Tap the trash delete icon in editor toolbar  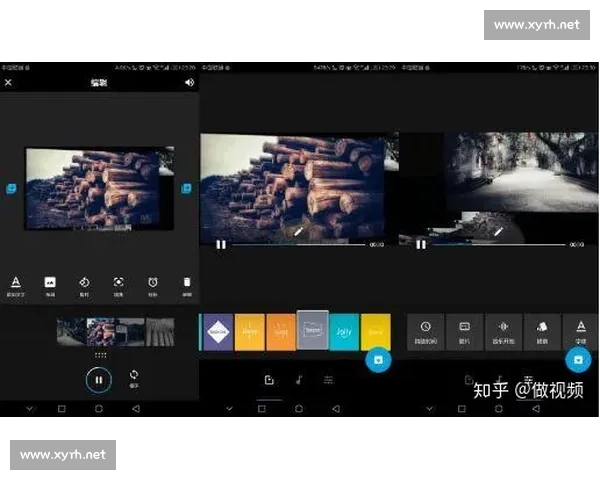coord(186,285)
